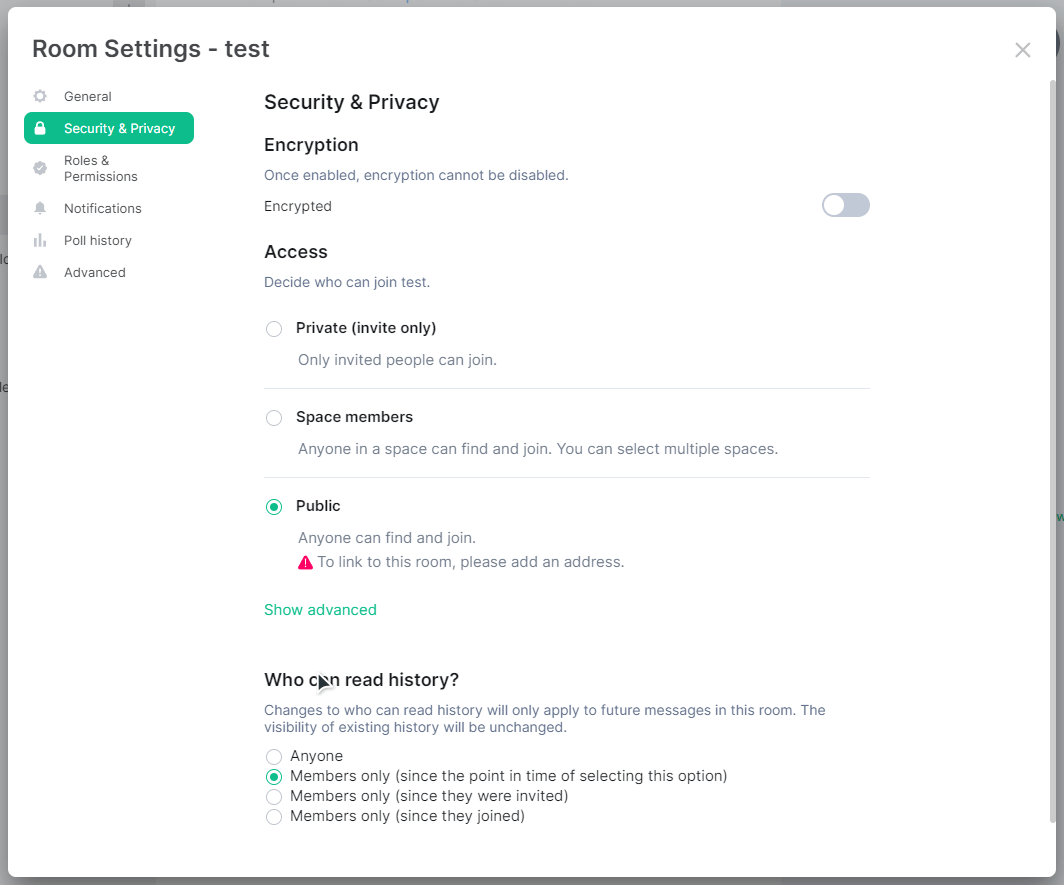The width and height of the screenshot is (1064, 885).
Task: Open the Advanced tab
Action: tap(109, 272)
